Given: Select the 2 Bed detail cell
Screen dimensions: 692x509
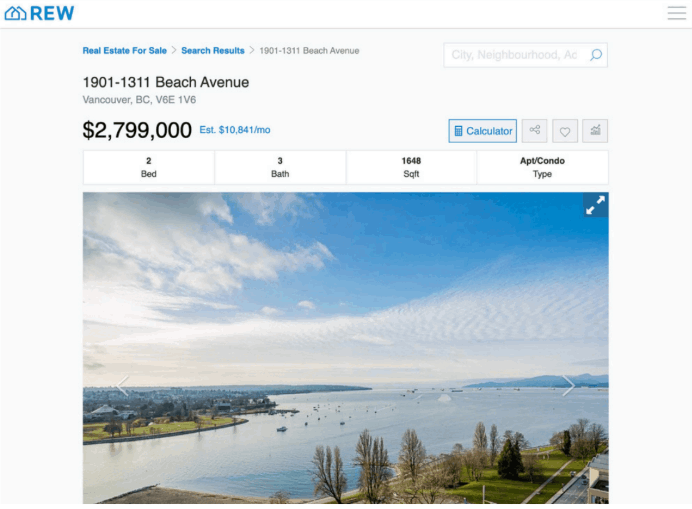Looking at the screenshot, I should pos(148,167).
